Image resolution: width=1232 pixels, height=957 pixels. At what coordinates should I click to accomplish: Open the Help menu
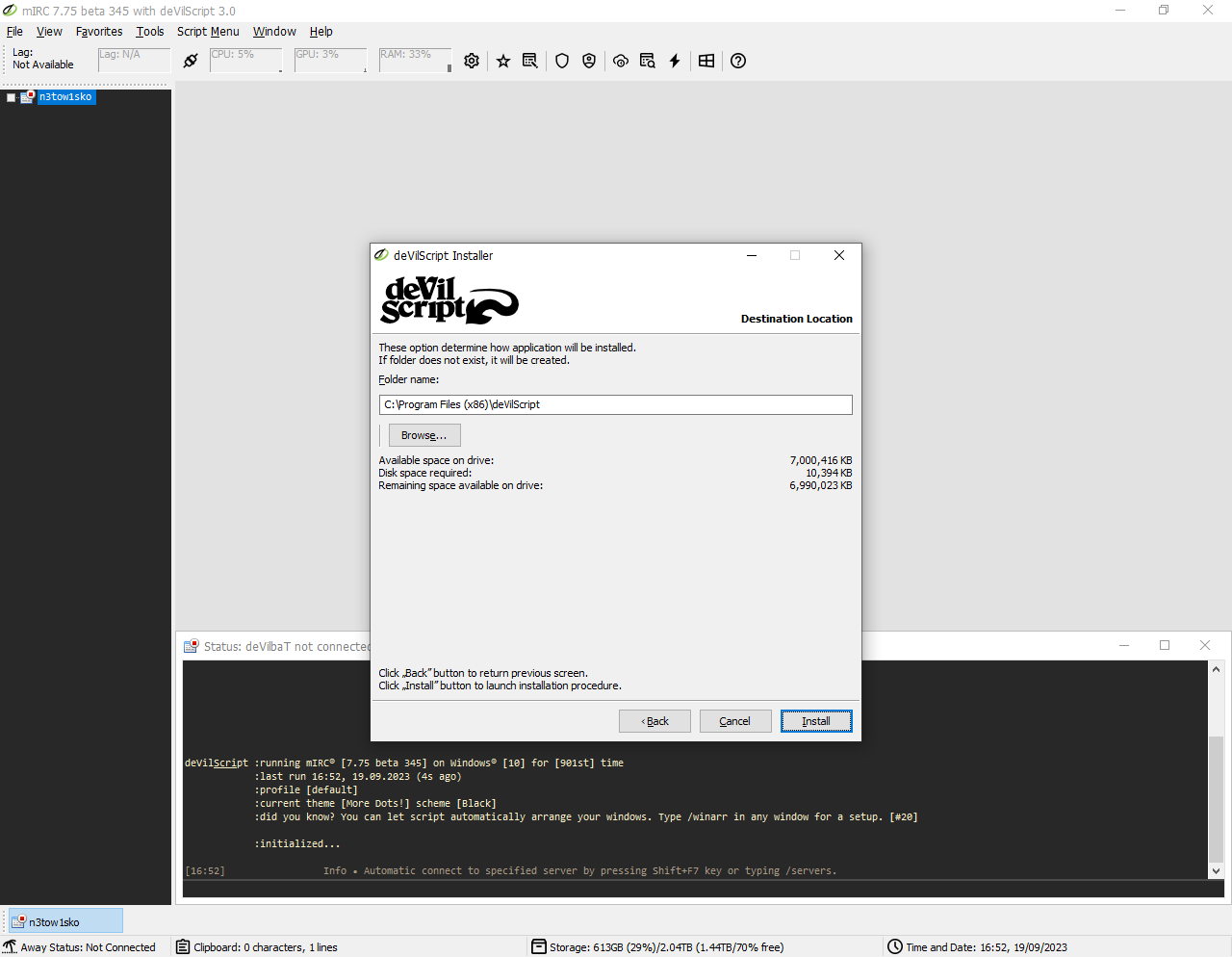pos(321,31)
